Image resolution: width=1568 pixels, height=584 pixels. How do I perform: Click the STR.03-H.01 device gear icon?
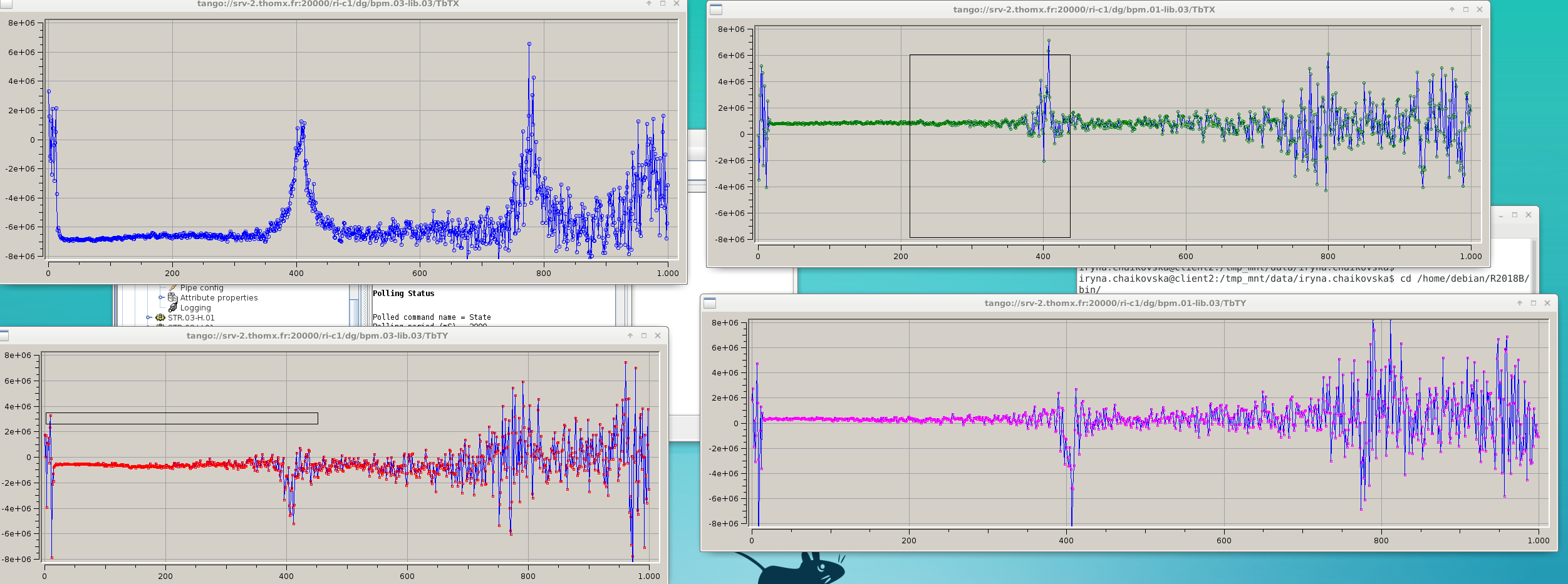[160, 317]
